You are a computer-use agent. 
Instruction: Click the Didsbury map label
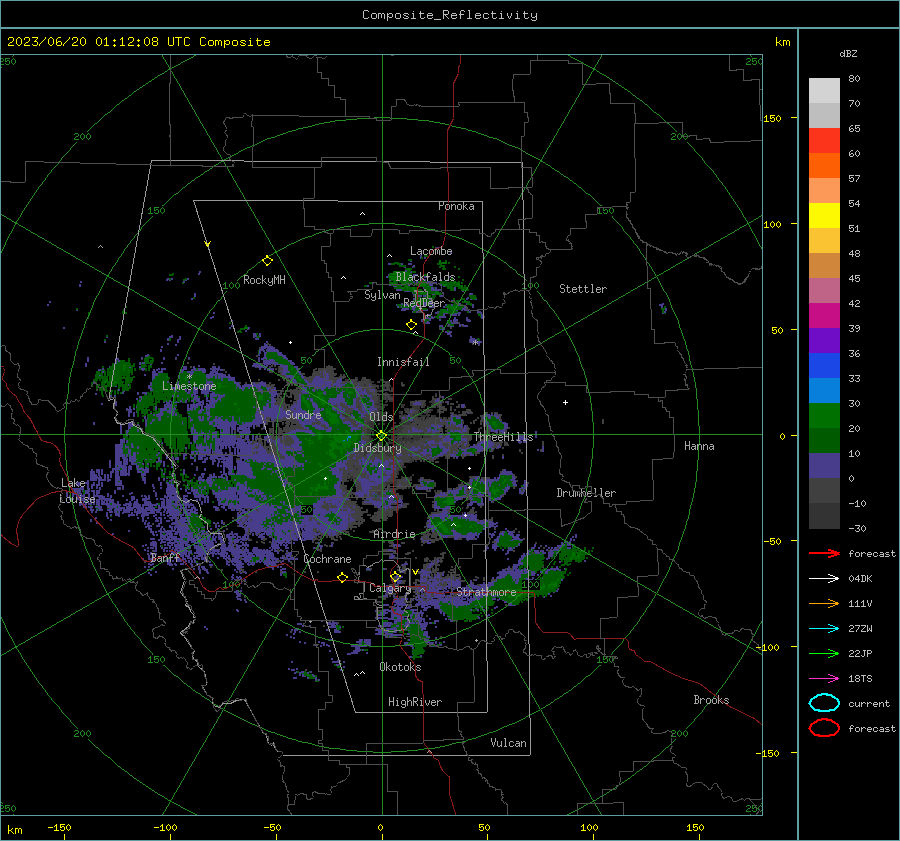pyautogui.click(x=377, y=448)
